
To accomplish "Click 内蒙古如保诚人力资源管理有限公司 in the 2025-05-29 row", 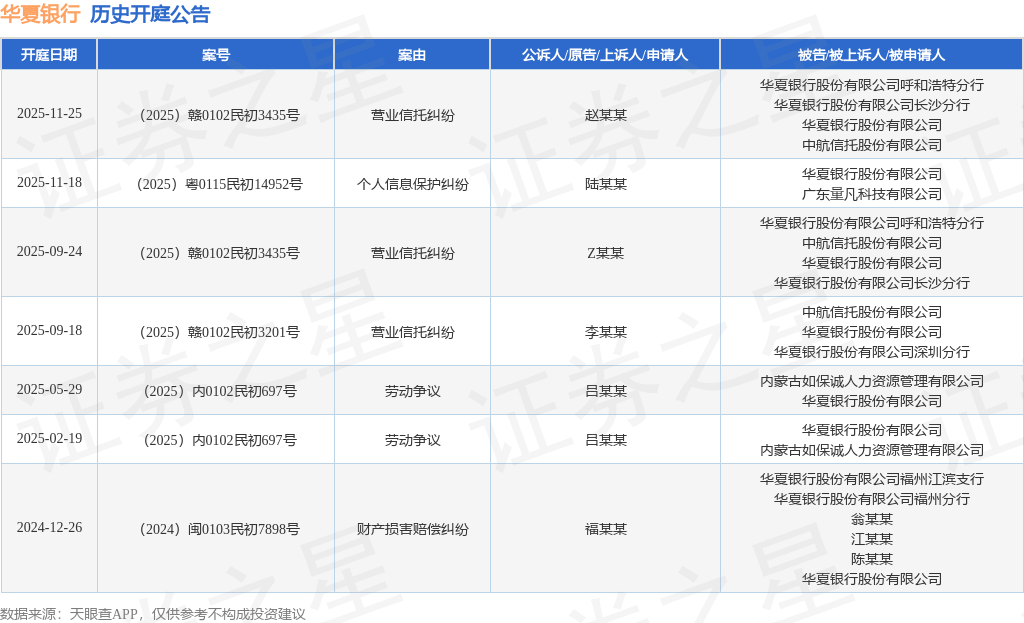I will (872, 381).
